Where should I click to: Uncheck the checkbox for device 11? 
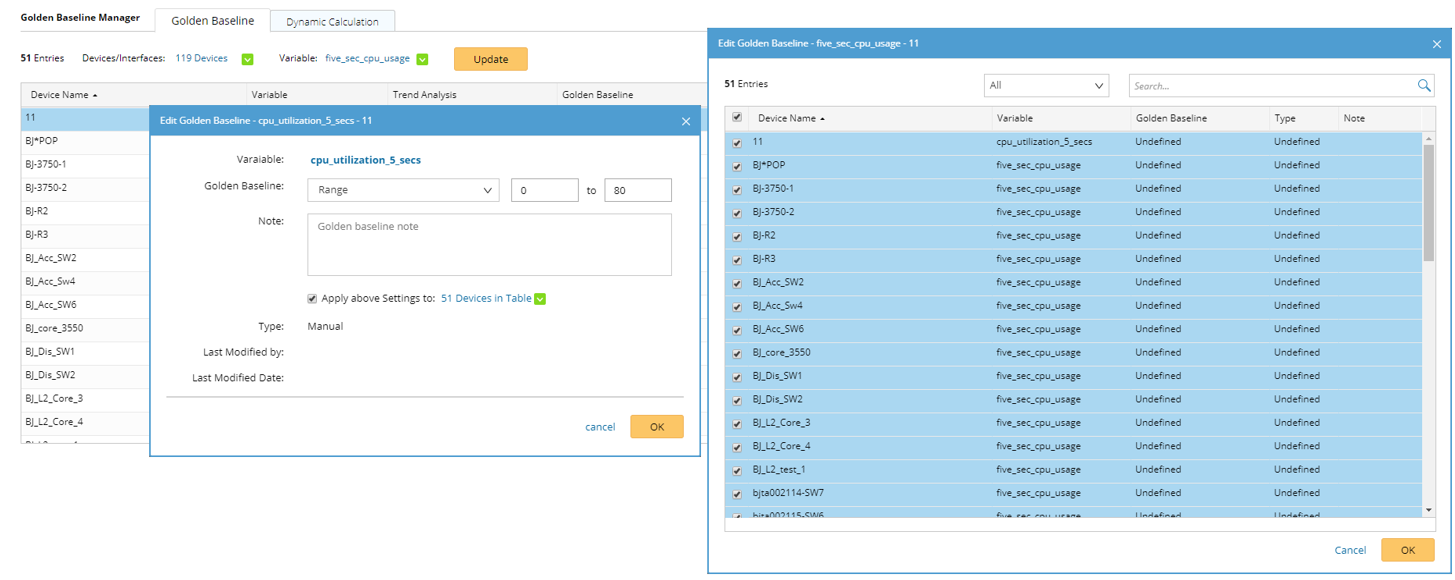737,142
